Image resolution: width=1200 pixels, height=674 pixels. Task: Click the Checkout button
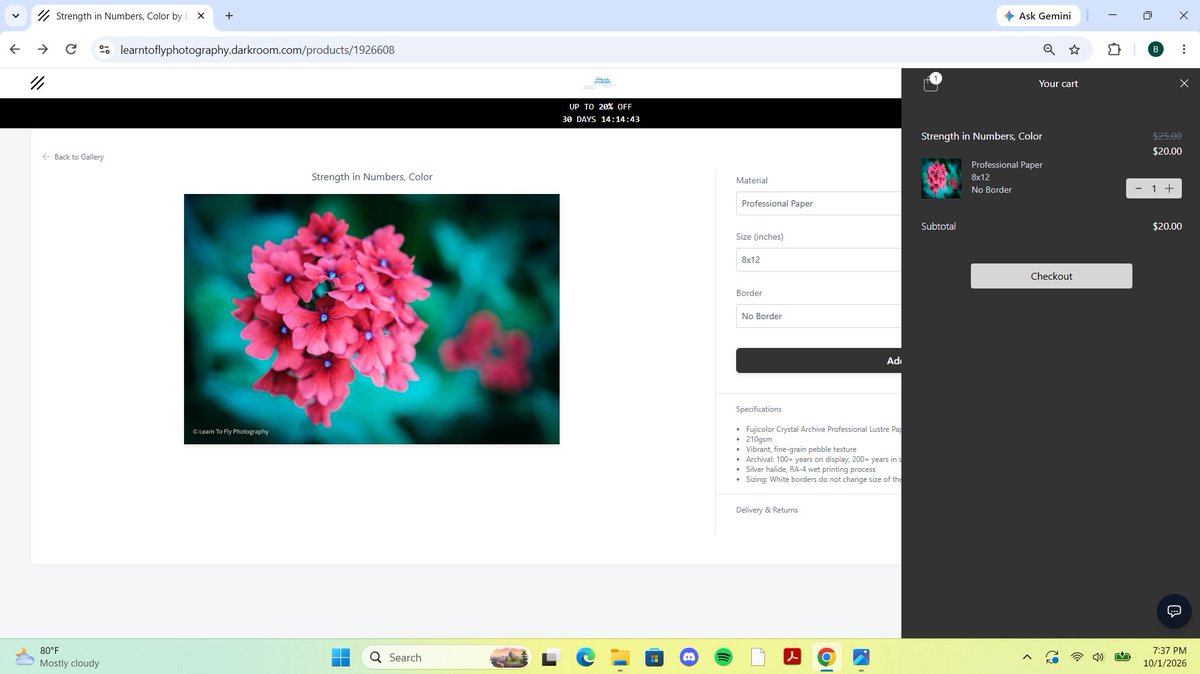point(1051,276)
